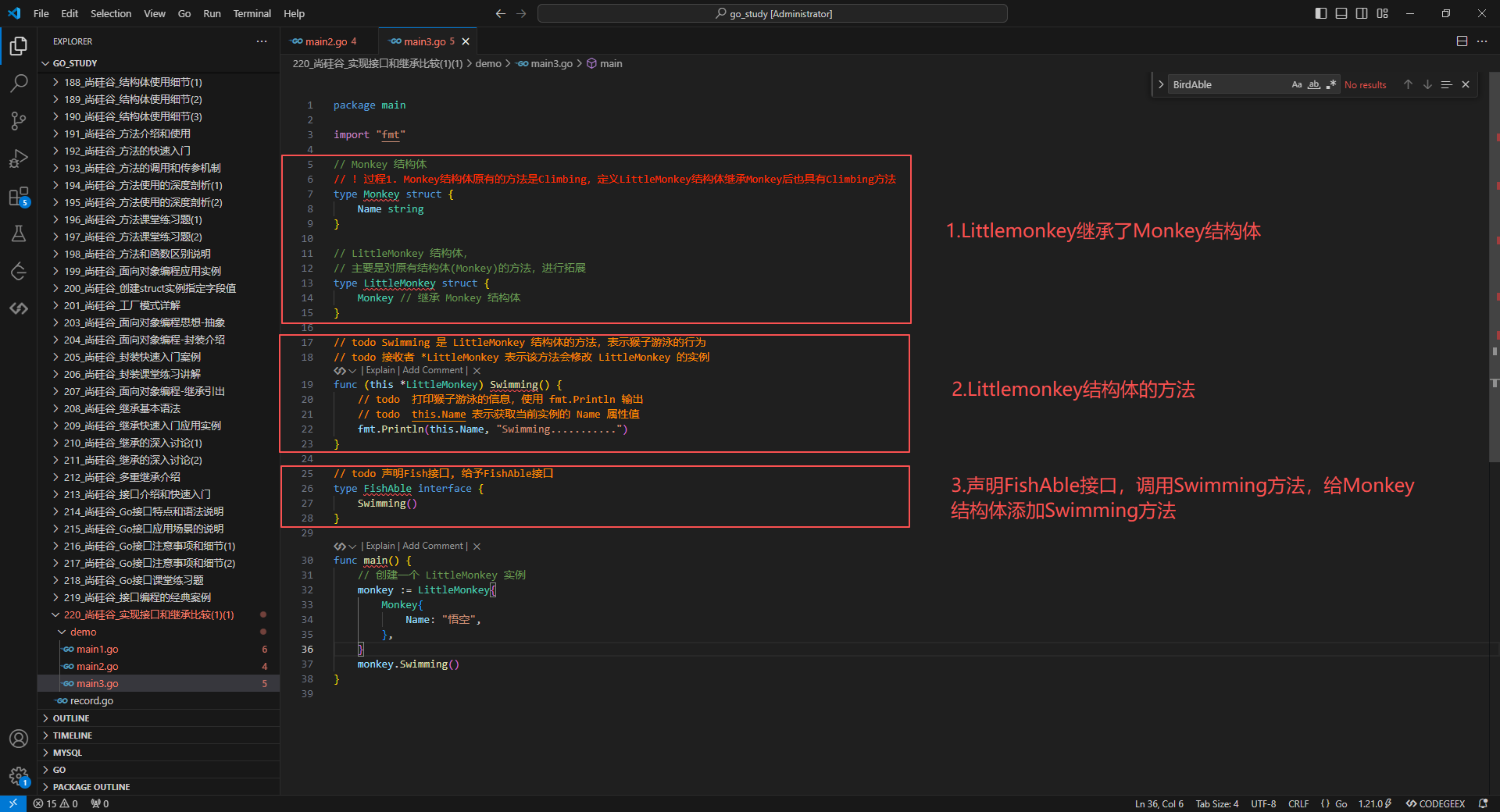Screen dimensions: 1500x812
Task: Open the forwarded ports indicator in status bar
Action: (x=100, y=803)
